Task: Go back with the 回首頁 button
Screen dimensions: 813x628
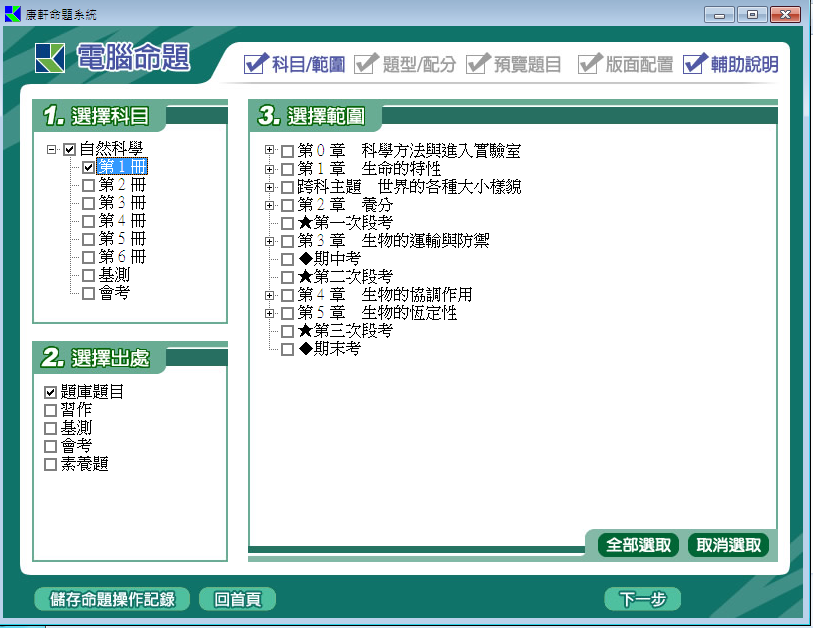Action: (237, 599)
